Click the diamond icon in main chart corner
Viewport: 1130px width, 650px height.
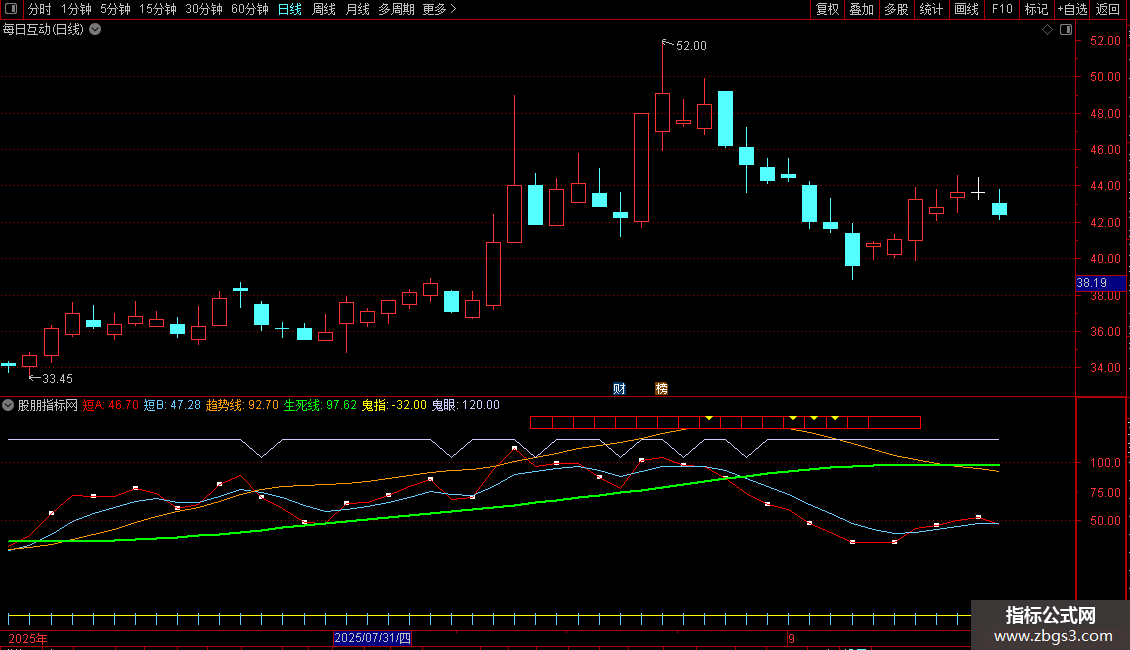pyautogui.click(x=1048, y=30)
